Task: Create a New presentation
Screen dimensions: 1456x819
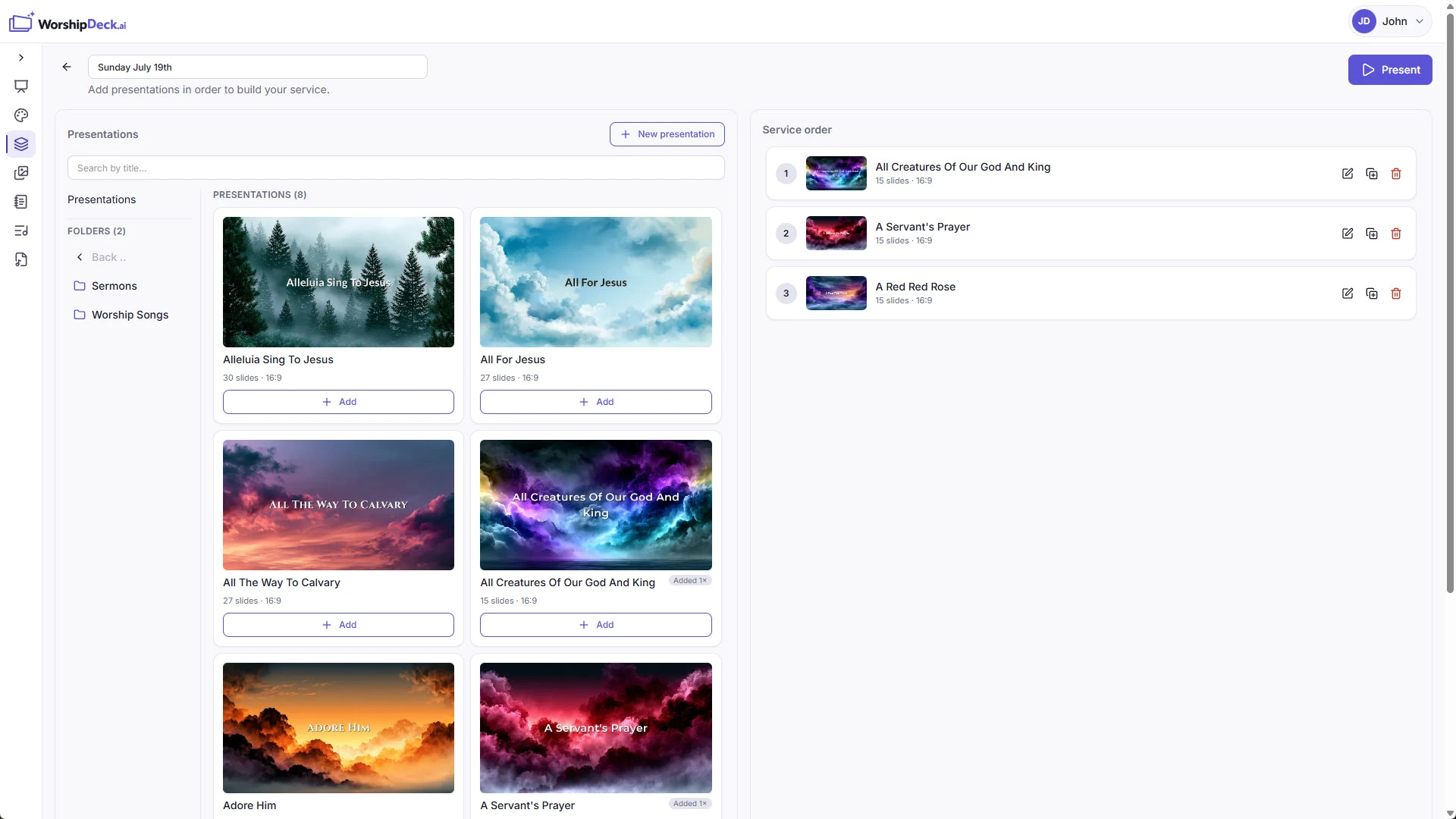Action: 667,134
